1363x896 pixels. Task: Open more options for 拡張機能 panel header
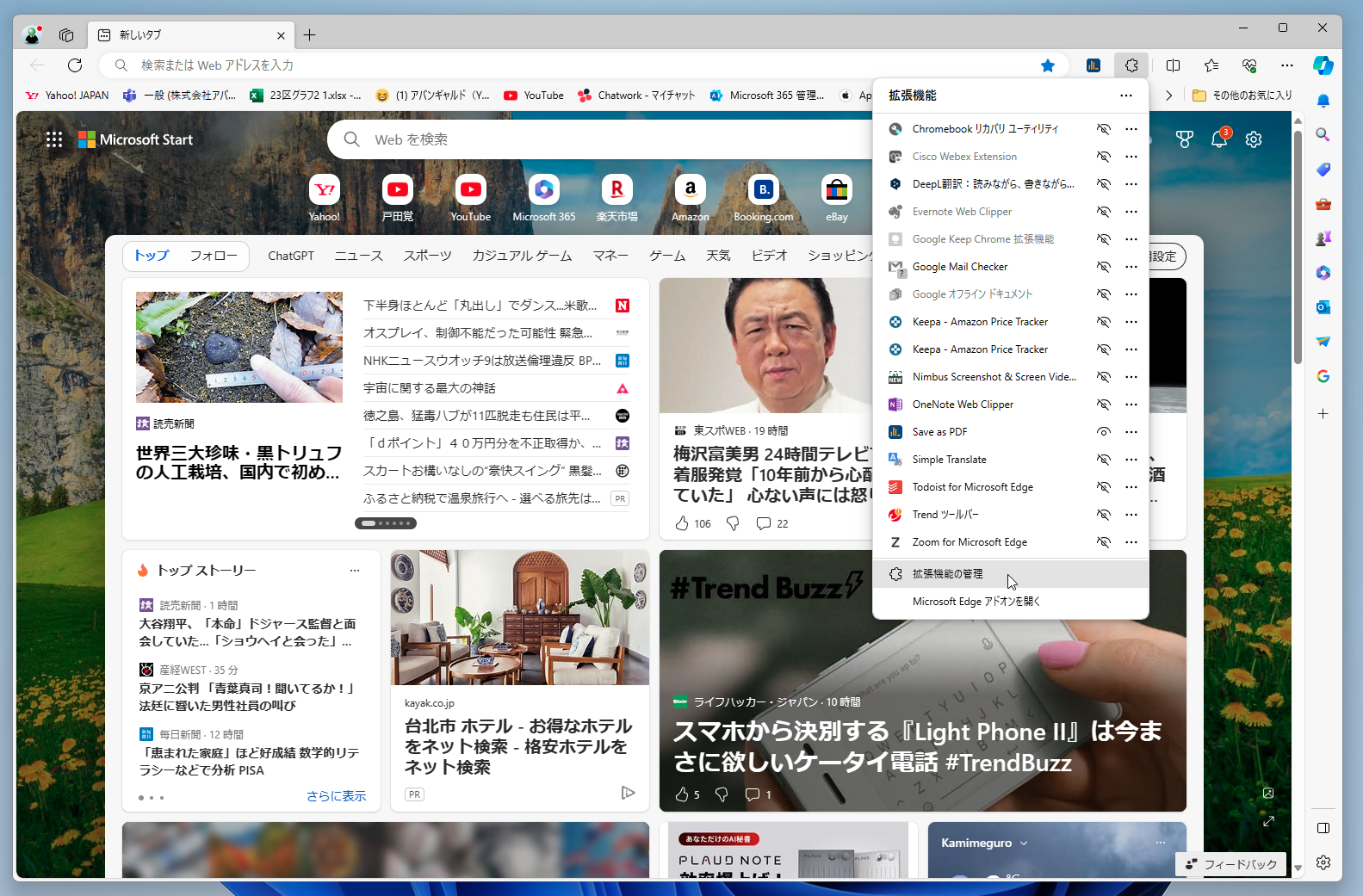click(1126, 96)
